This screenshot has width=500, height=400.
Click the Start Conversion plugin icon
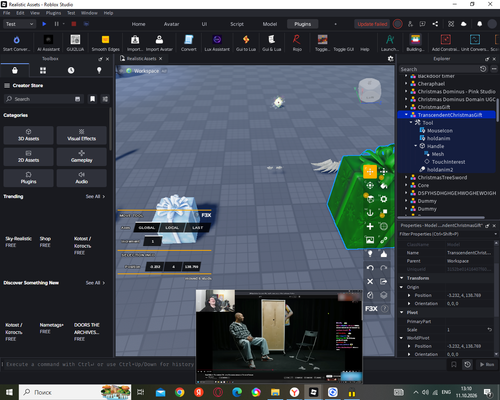click(x=16, y=40)
